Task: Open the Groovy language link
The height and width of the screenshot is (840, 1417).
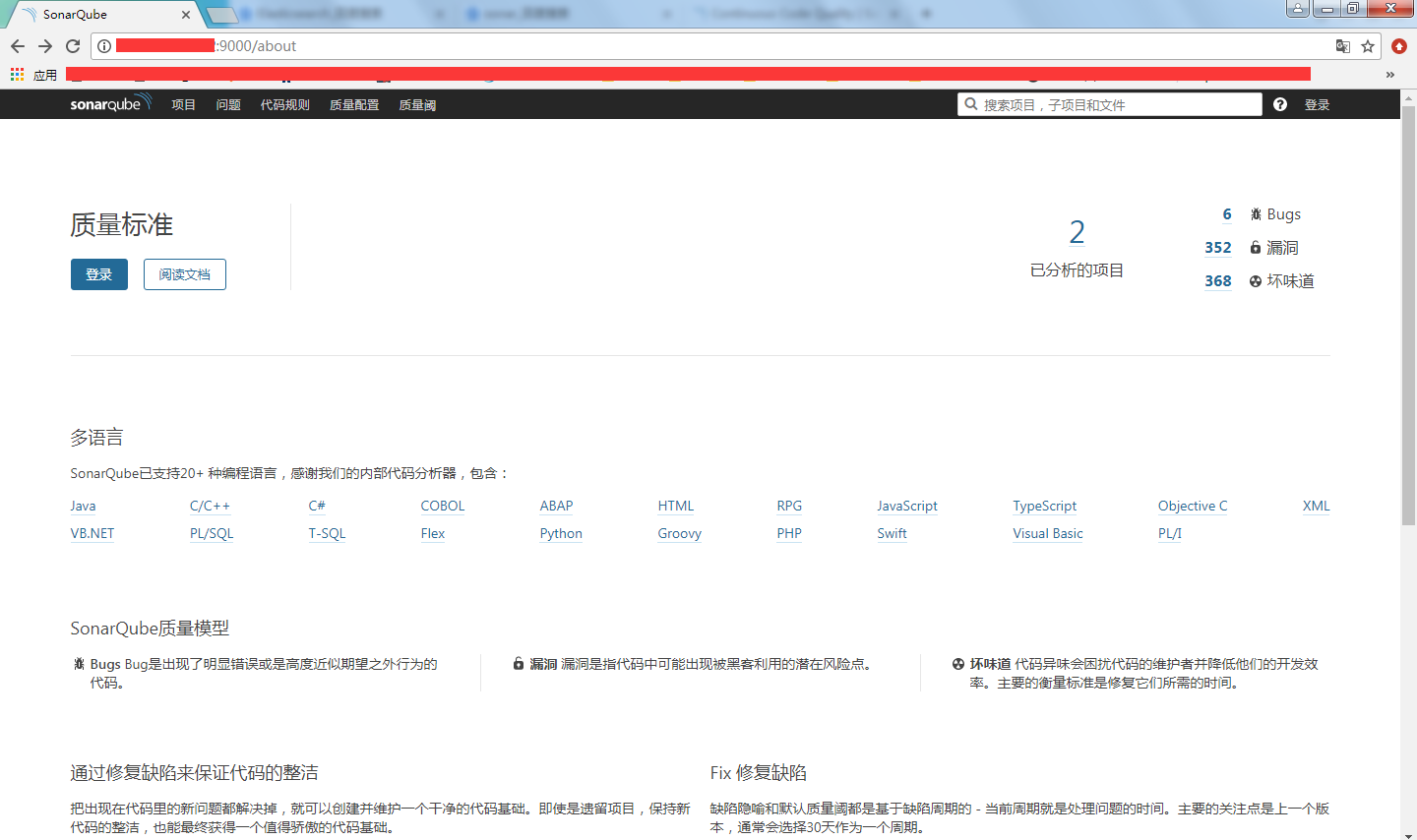Action: [x=680, y=533]
